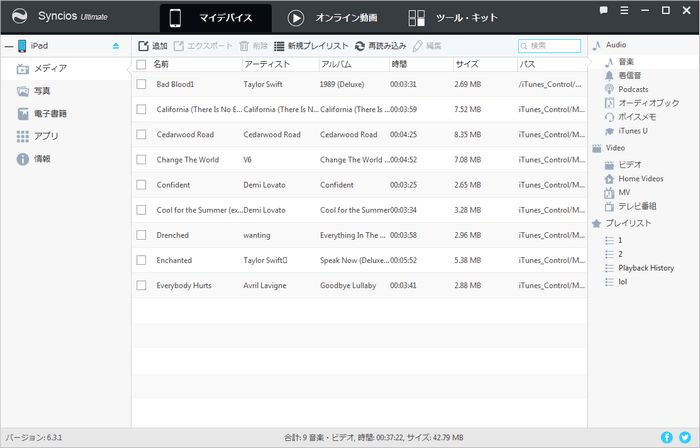The image size is (700, 448).
Task: Open Playback History playlist
Action: tap(640, 268)
